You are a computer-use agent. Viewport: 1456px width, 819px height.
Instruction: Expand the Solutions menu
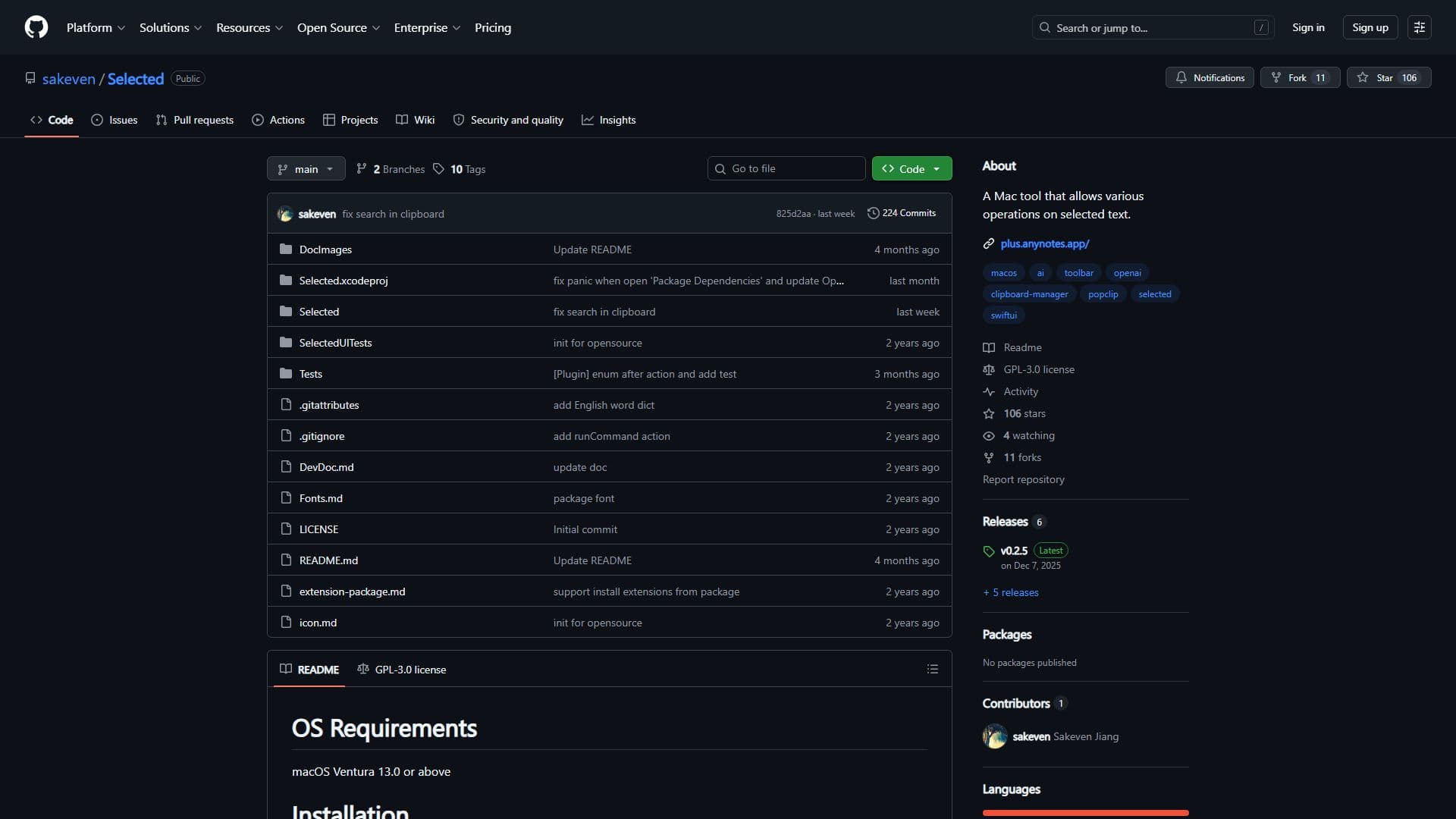pyautogui.click(x=171, y=27)
